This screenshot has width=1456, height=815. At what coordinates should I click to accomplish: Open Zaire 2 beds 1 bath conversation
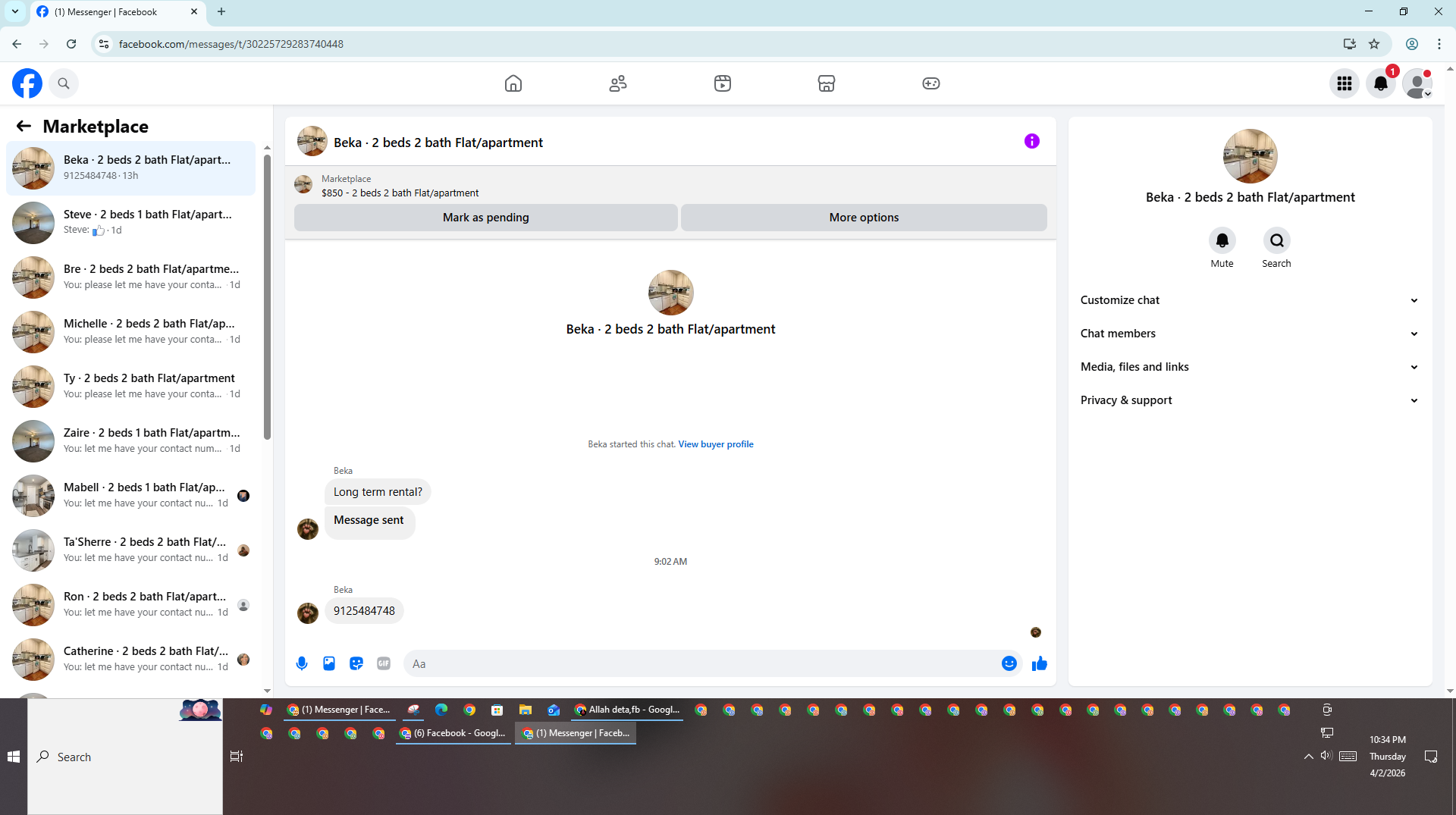[x=130, y=440]
